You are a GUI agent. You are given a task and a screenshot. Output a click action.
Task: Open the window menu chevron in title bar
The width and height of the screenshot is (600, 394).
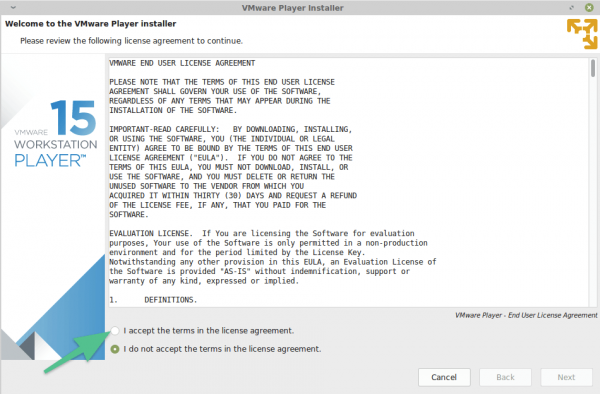click(x=13, y=7)
